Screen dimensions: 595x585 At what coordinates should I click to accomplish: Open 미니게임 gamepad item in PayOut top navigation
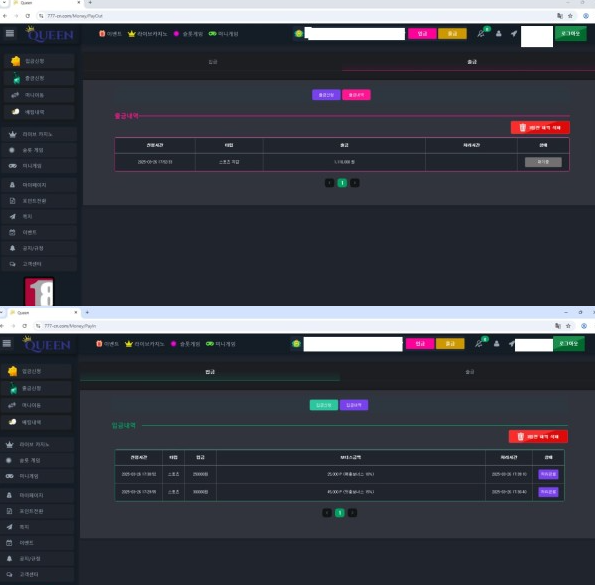[224, 34]
